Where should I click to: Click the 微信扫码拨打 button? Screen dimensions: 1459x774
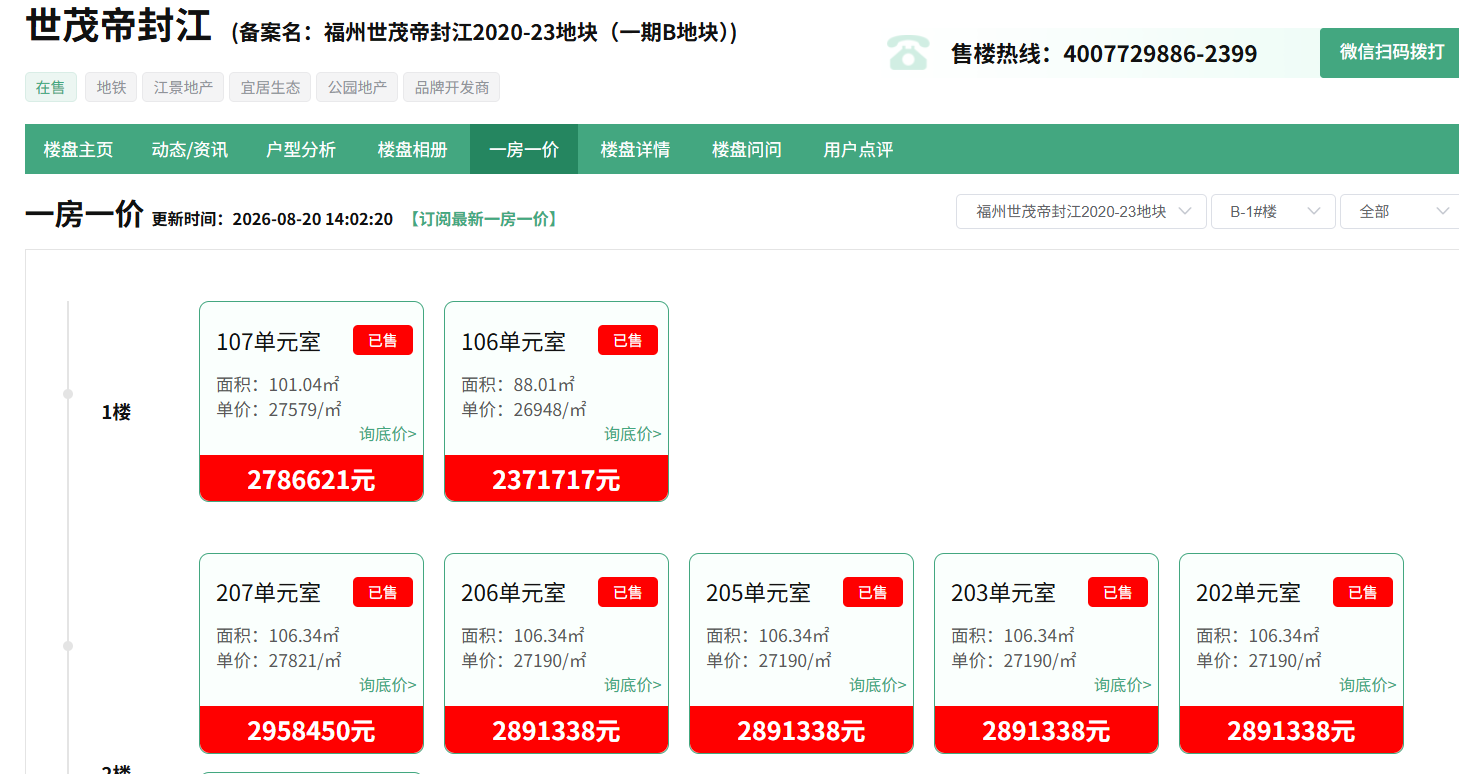(1391, 53)
